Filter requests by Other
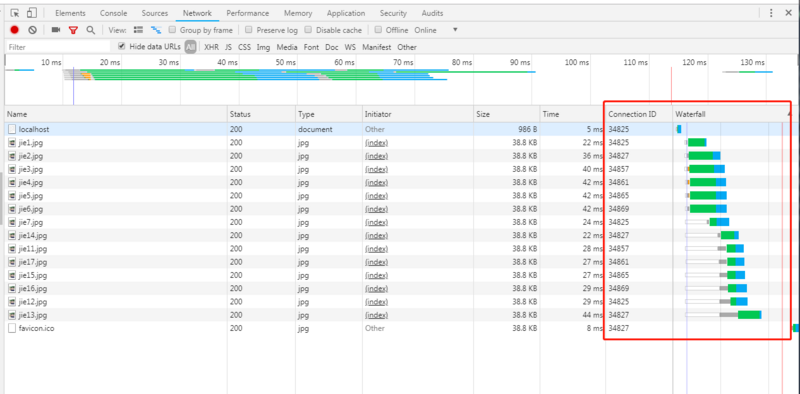The image size is (800, 394). pos(407,47)
